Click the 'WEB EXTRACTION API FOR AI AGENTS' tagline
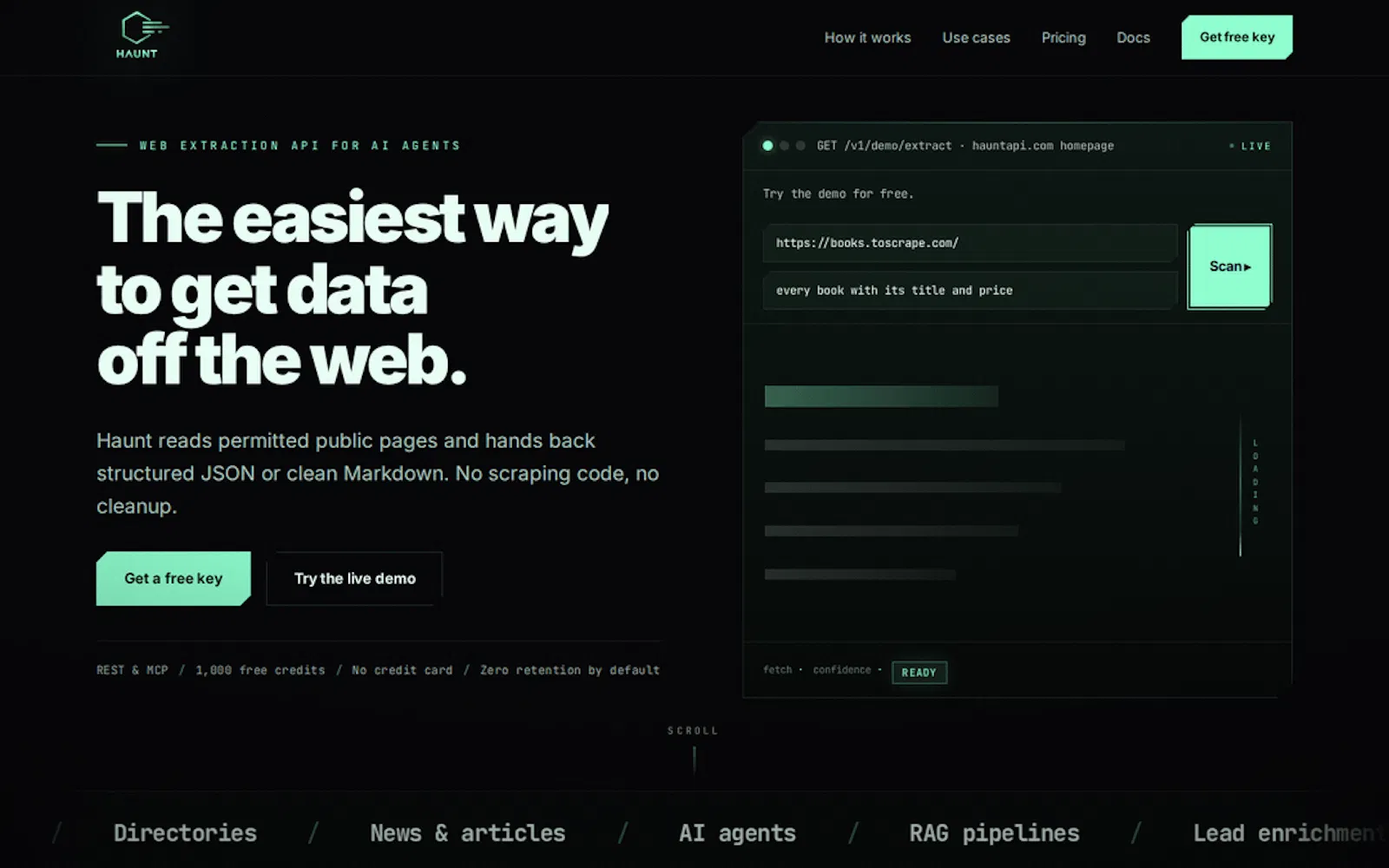Viewport: 1389px width, 868px height. pyautogui.click(x=300, y=146)
